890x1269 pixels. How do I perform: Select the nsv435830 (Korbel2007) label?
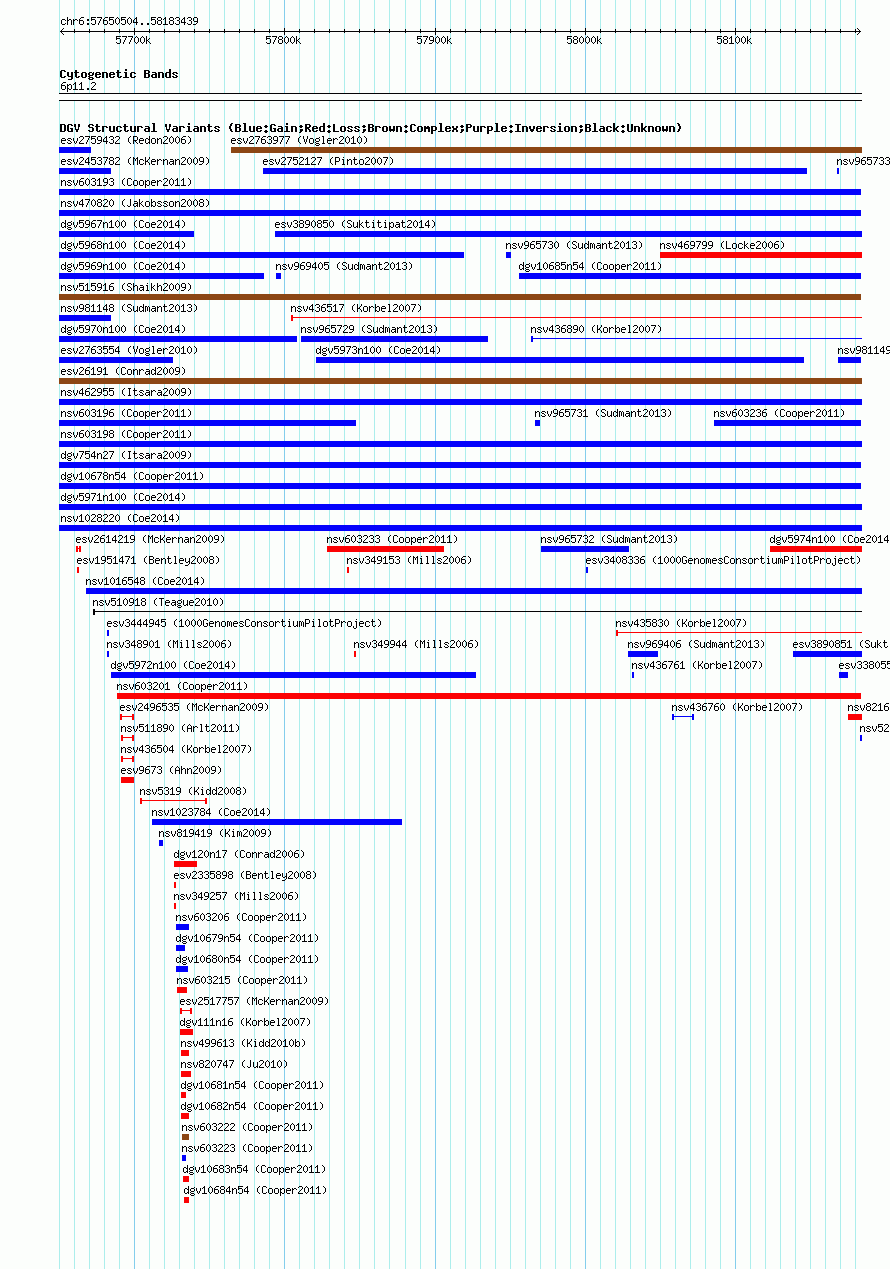tap(681, 623)
